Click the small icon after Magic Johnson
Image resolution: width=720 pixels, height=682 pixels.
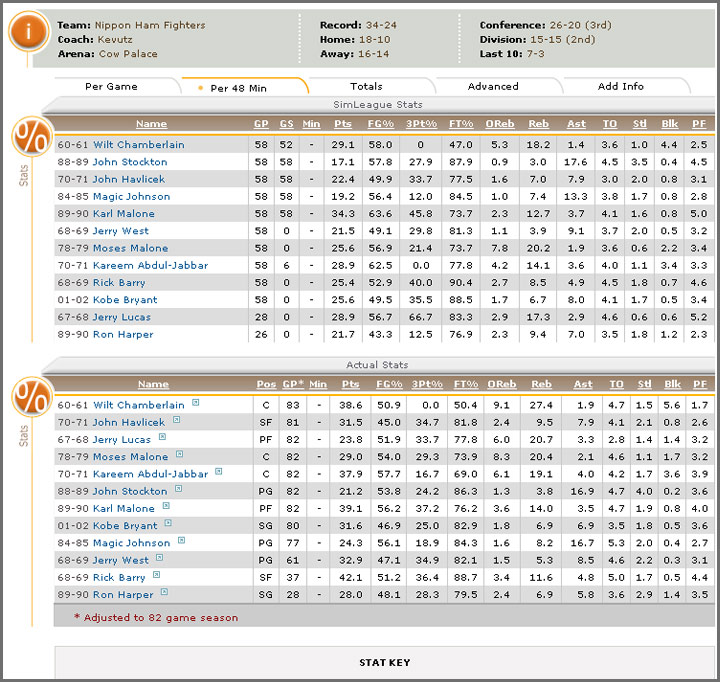click(x=180, y=542)
